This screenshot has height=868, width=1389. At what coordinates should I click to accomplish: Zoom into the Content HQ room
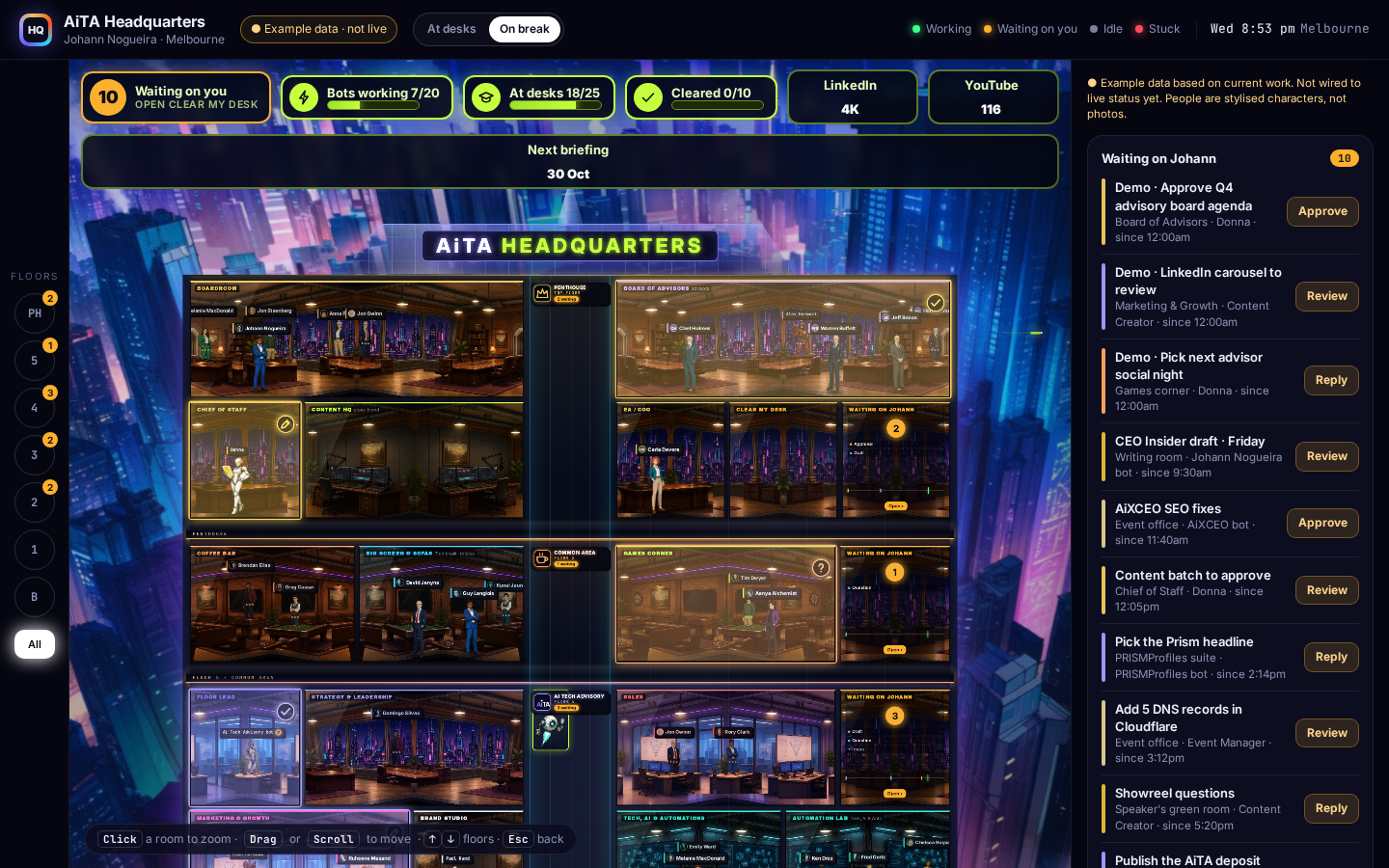415,460
